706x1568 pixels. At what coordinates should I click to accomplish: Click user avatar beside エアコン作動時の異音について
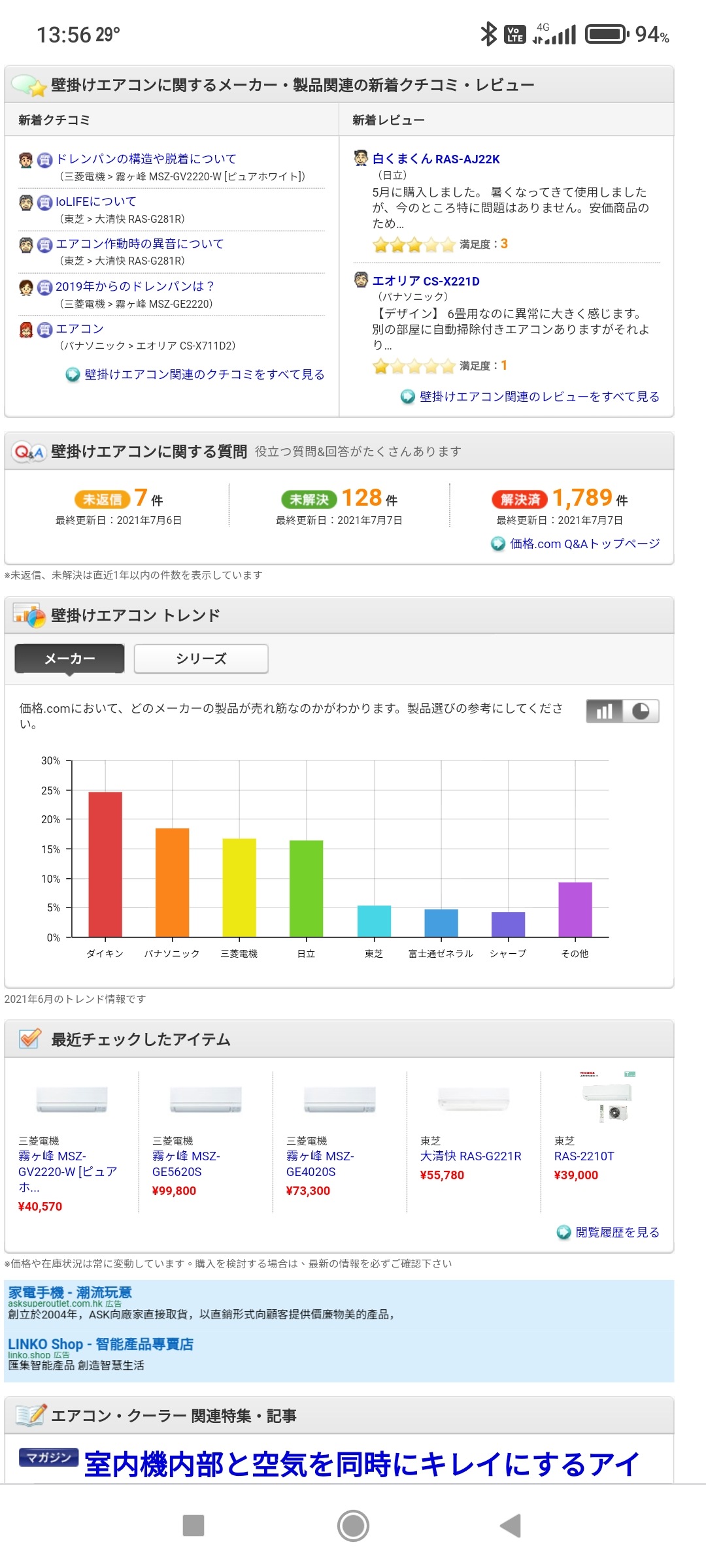click(x=26, y=245)
